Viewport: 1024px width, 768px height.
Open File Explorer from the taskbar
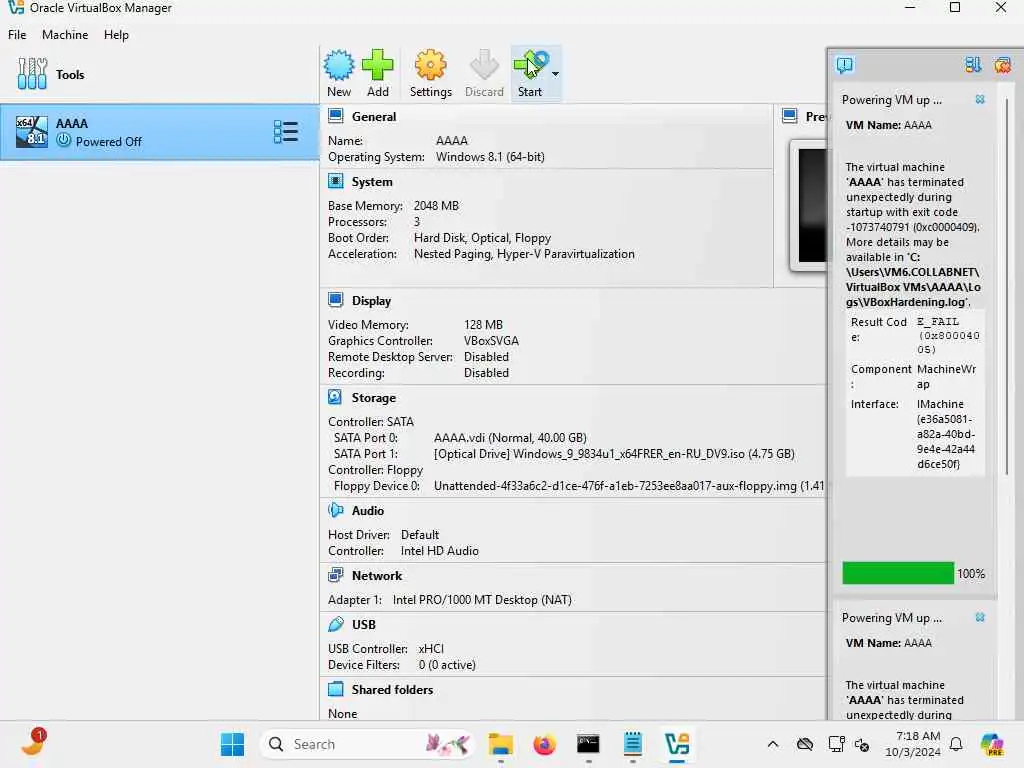point(501,744)
